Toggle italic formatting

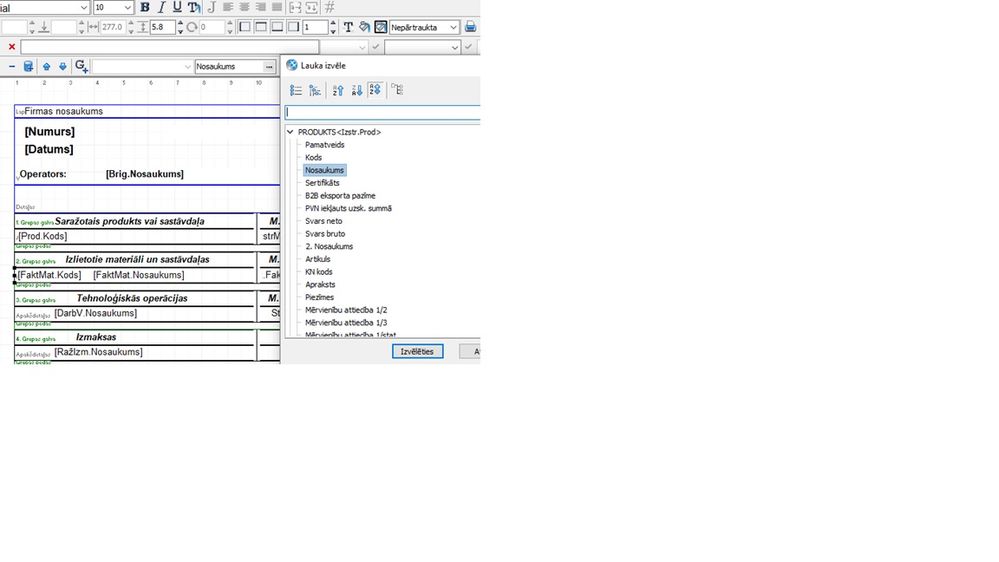click(161, 7)
